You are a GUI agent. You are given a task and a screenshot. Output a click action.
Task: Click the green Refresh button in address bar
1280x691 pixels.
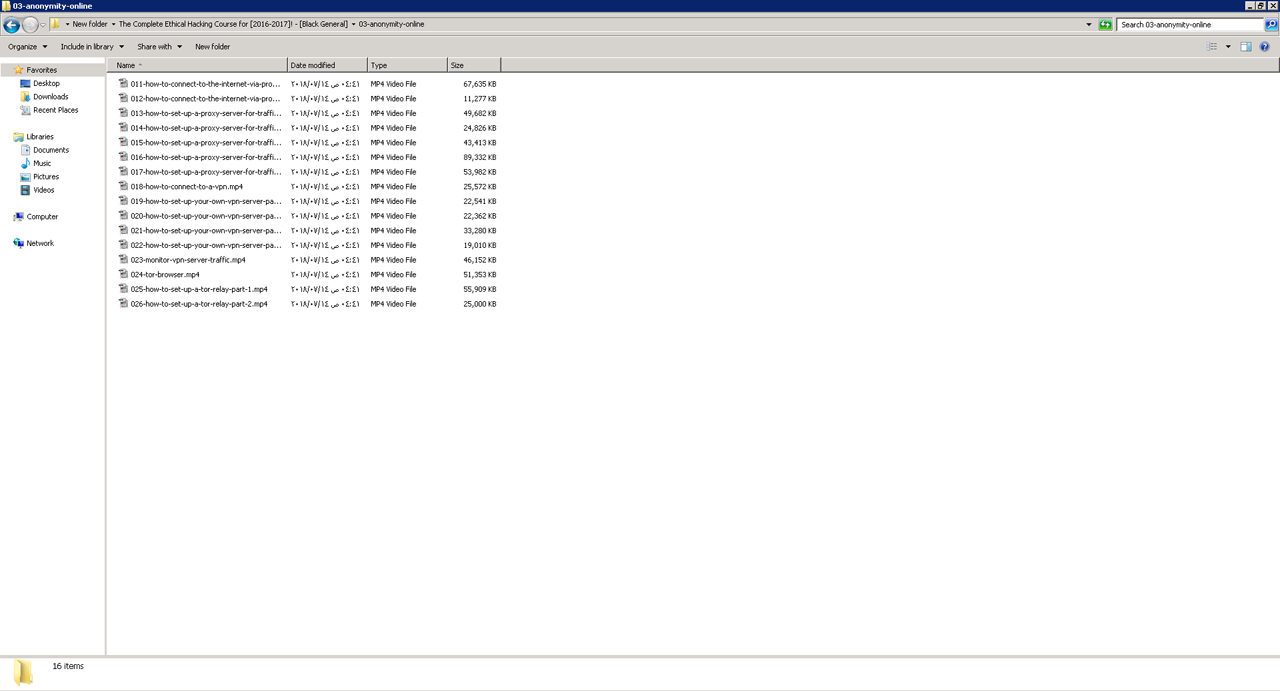pos(1105,25)
